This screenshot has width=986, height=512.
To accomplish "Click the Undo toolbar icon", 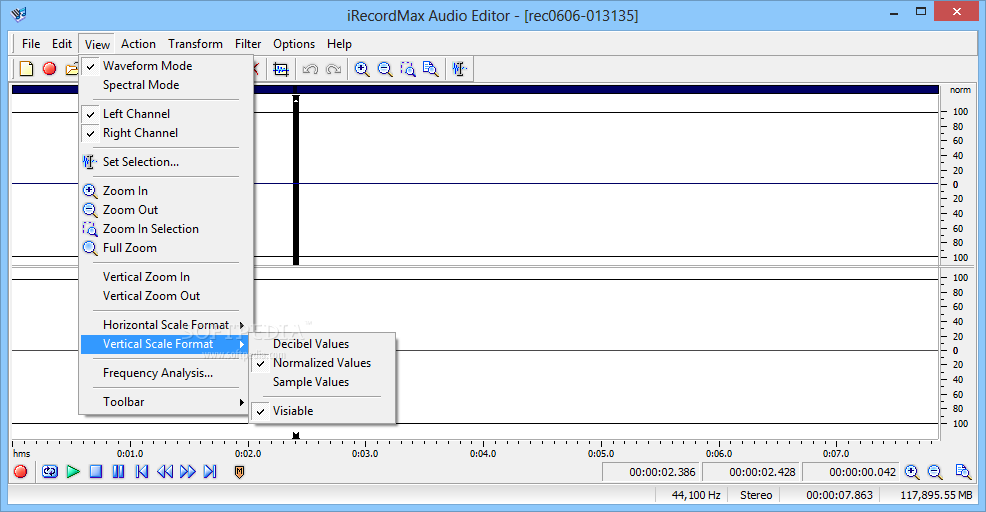I will [310, 69].
